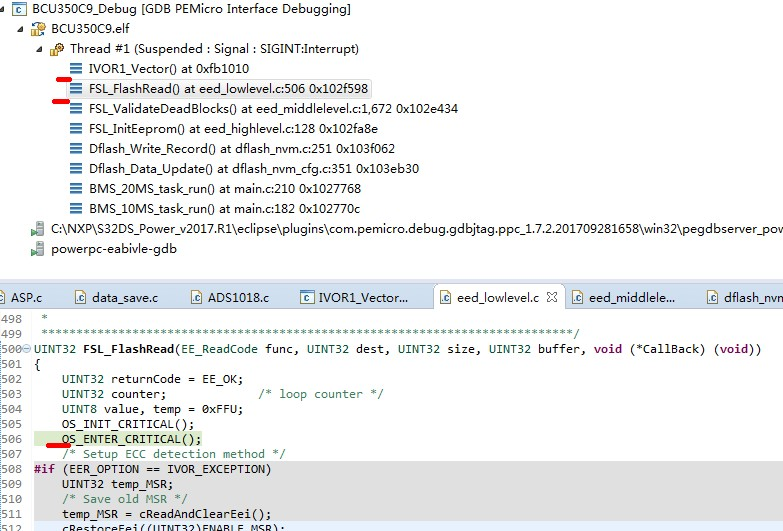Click stack frame icon beside Dflash_Data_Update()
This screenshot has width=783, height=531.
76,168
